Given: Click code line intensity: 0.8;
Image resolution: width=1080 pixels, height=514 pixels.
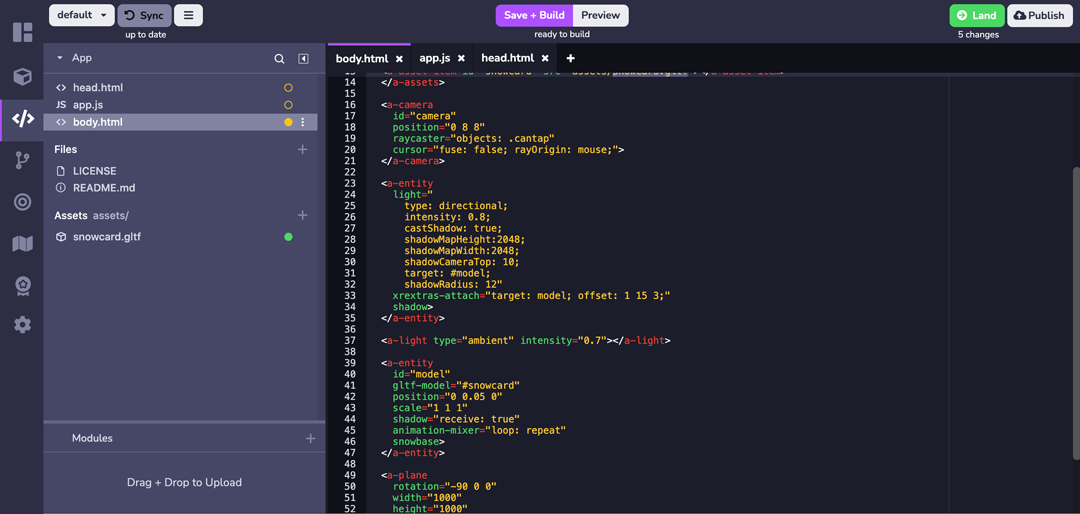Looking at the screenshot, I should [447, 216].
